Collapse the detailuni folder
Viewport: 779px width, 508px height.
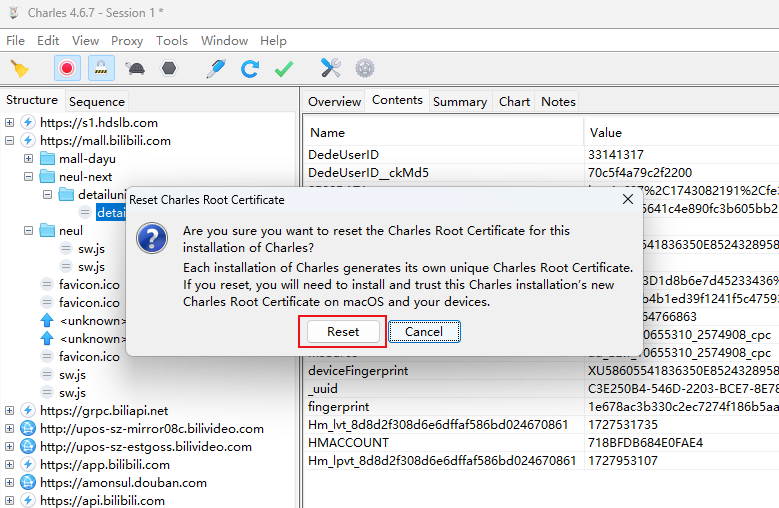pos(47,194)
